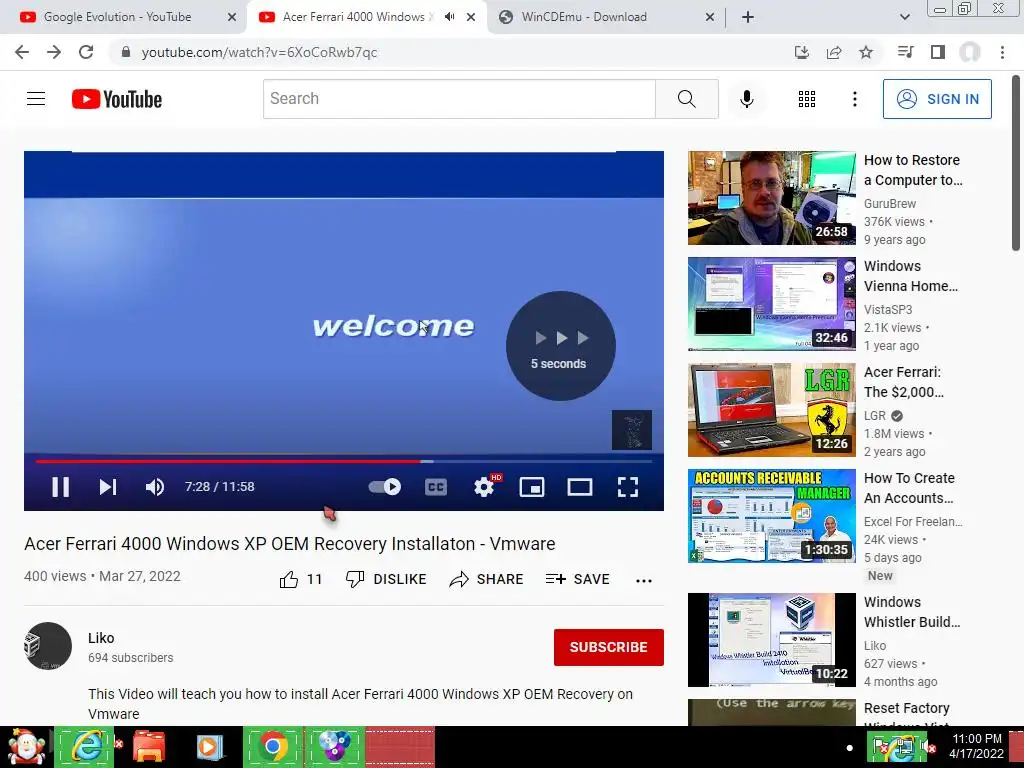Open How to Restore a Computer video thumbnail
Viewport: 1024px width, 768px height.
(771, 198)
